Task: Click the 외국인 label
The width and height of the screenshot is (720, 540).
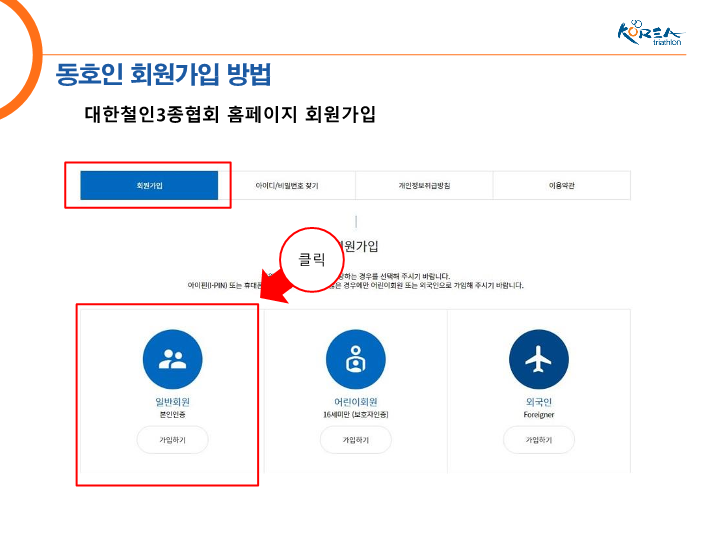Action: pos(539,402)
